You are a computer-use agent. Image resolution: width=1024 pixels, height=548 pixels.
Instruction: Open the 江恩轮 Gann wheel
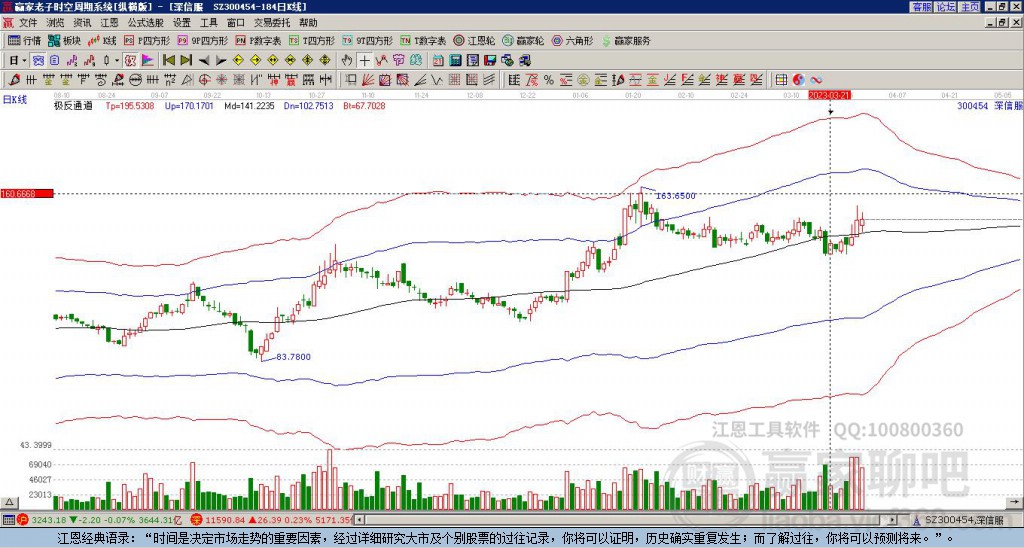coord(474,40)
